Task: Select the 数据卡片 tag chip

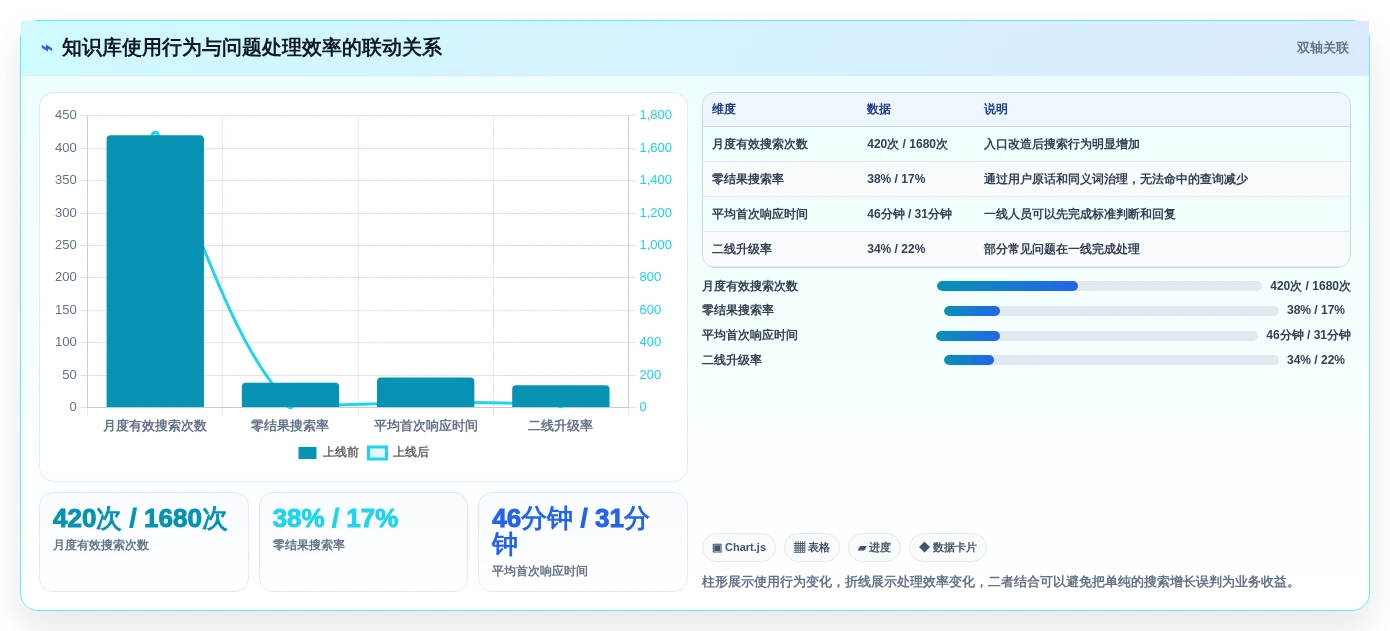Action: coord(948,547)
